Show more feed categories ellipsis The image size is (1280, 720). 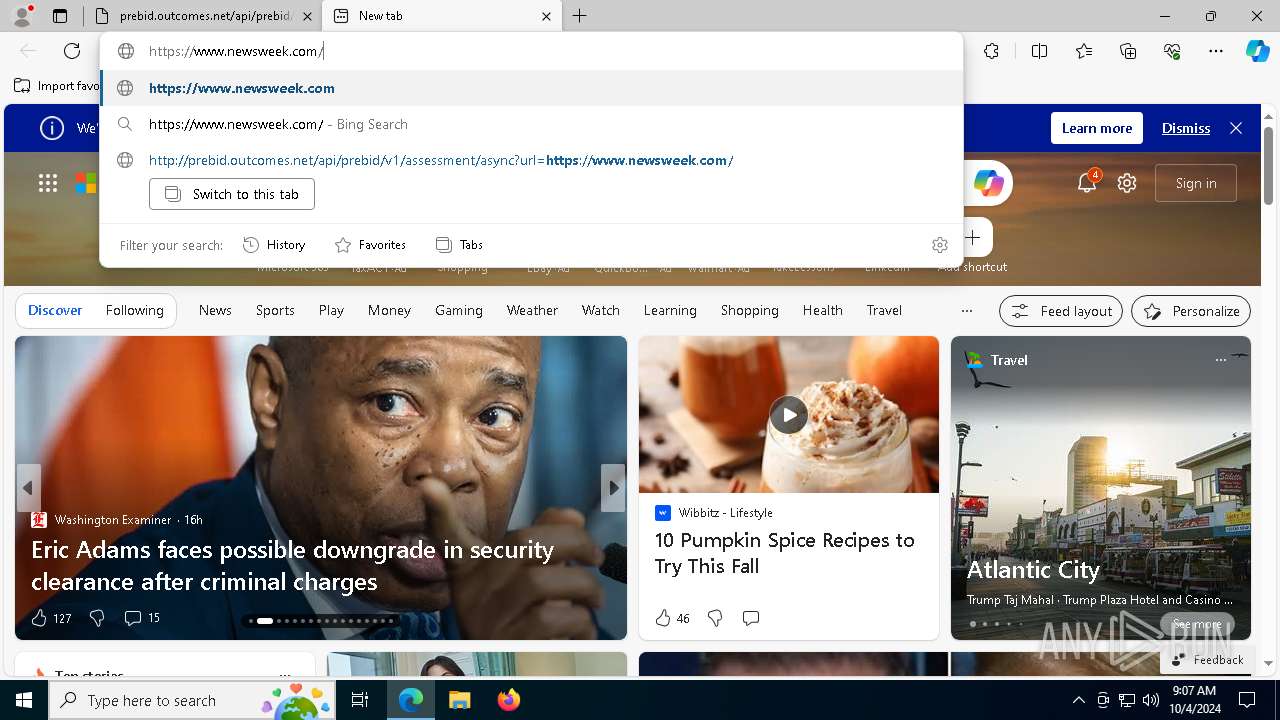[x=966, y=311]
